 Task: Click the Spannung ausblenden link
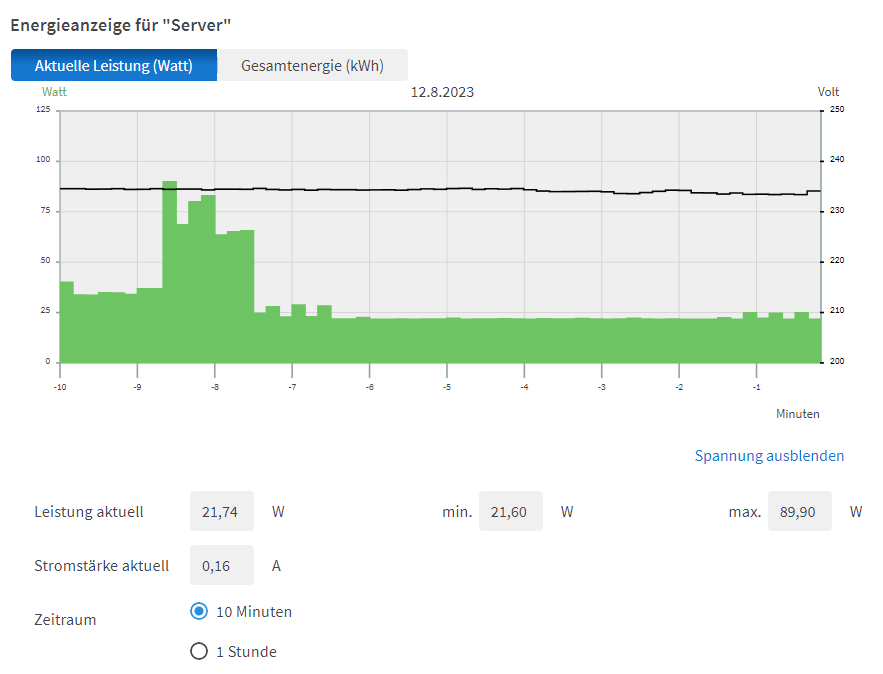(x=769, y=456)
